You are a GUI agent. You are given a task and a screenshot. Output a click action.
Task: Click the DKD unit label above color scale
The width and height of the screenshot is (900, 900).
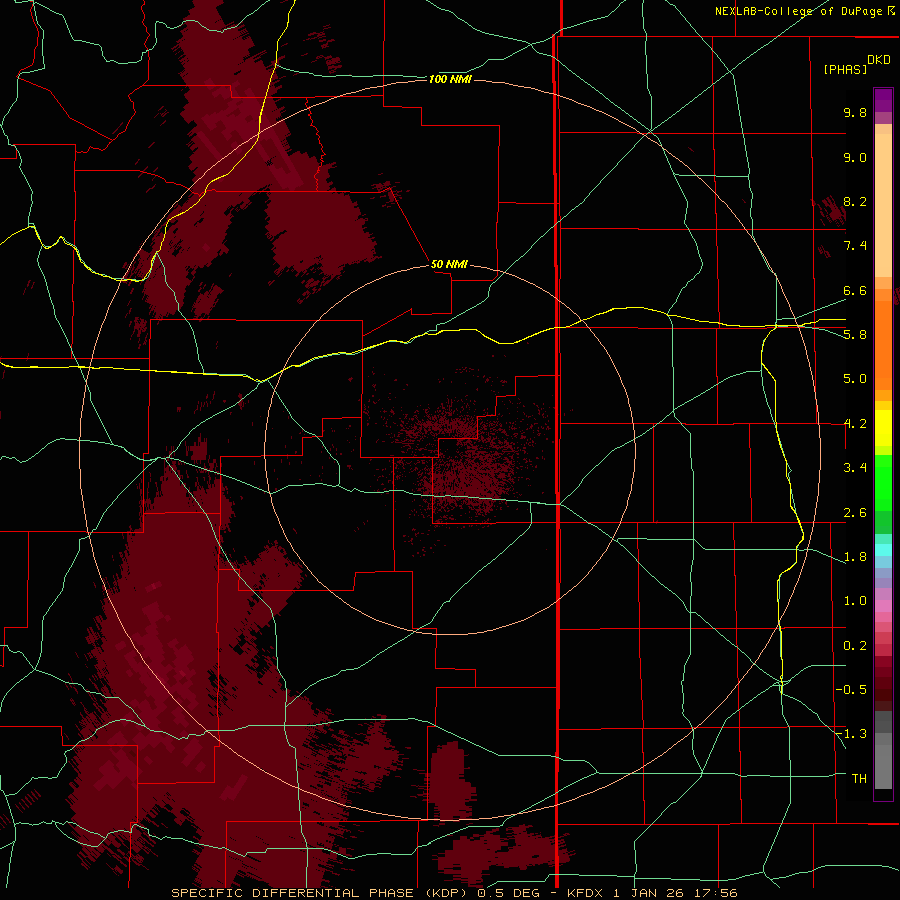(879, 60)
